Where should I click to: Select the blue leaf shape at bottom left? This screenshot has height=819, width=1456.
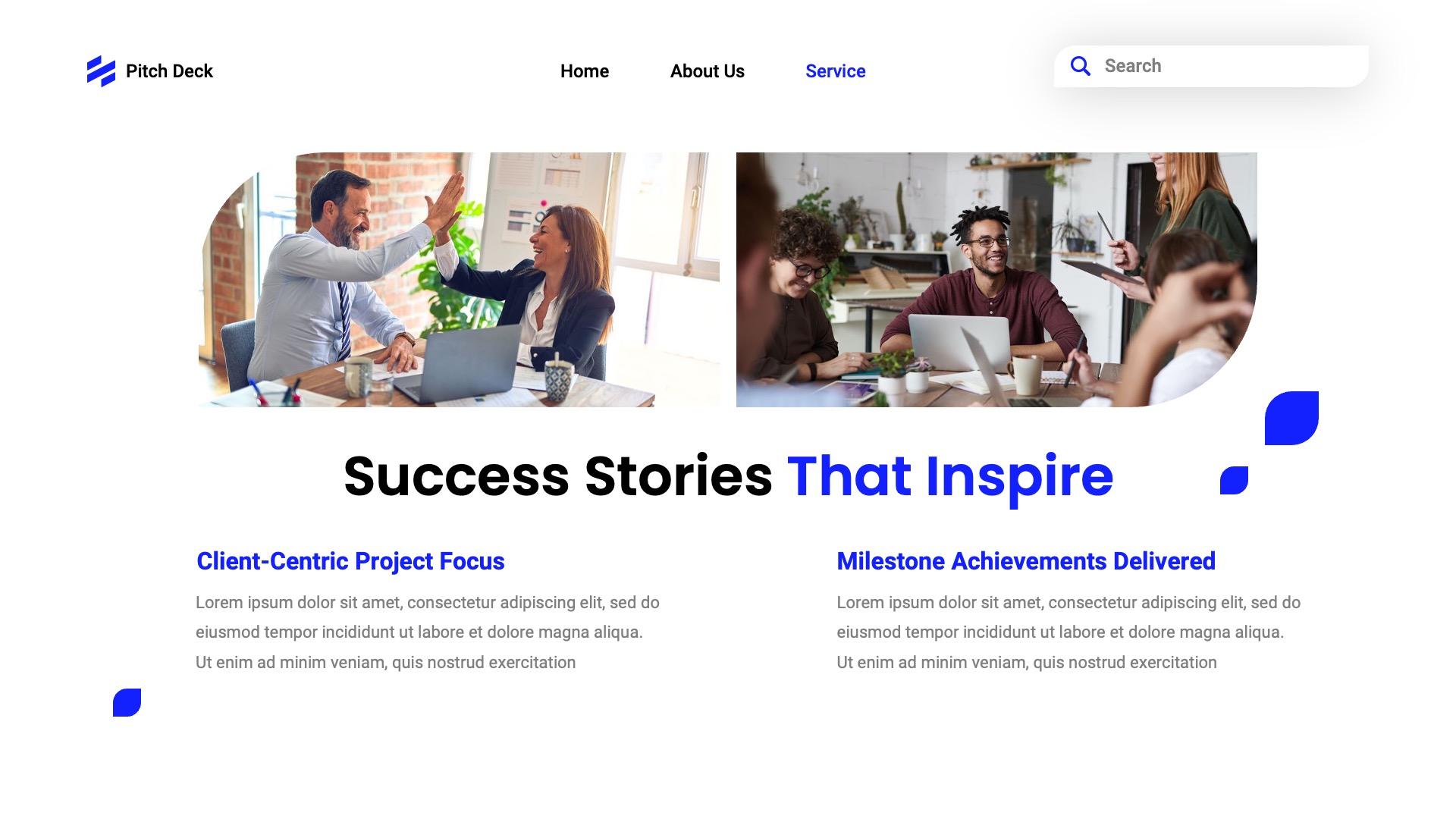[x=127, y=702]
